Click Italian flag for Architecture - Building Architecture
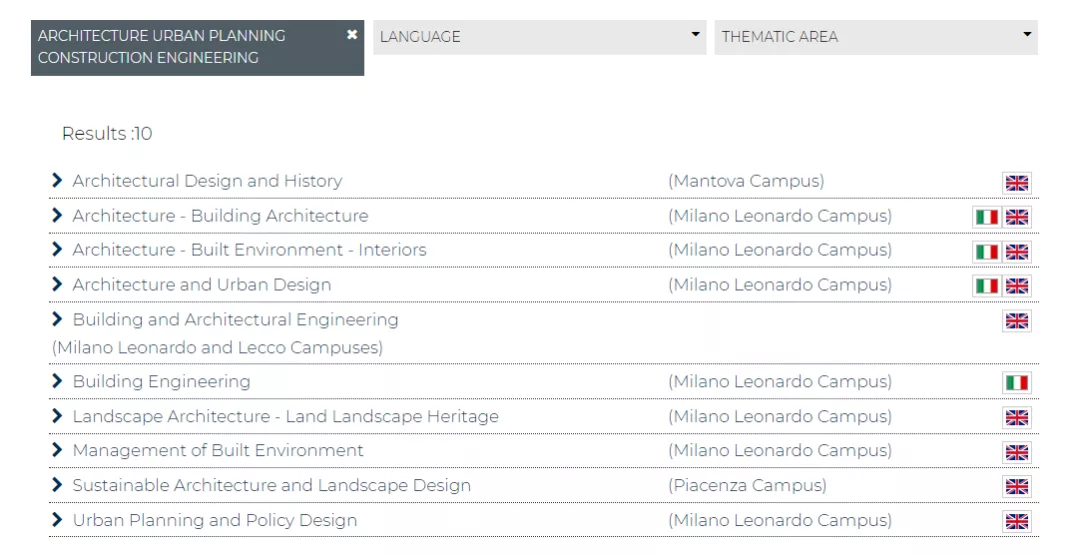The height and width of the screenshot is (555, 1080). coord(986,217)
